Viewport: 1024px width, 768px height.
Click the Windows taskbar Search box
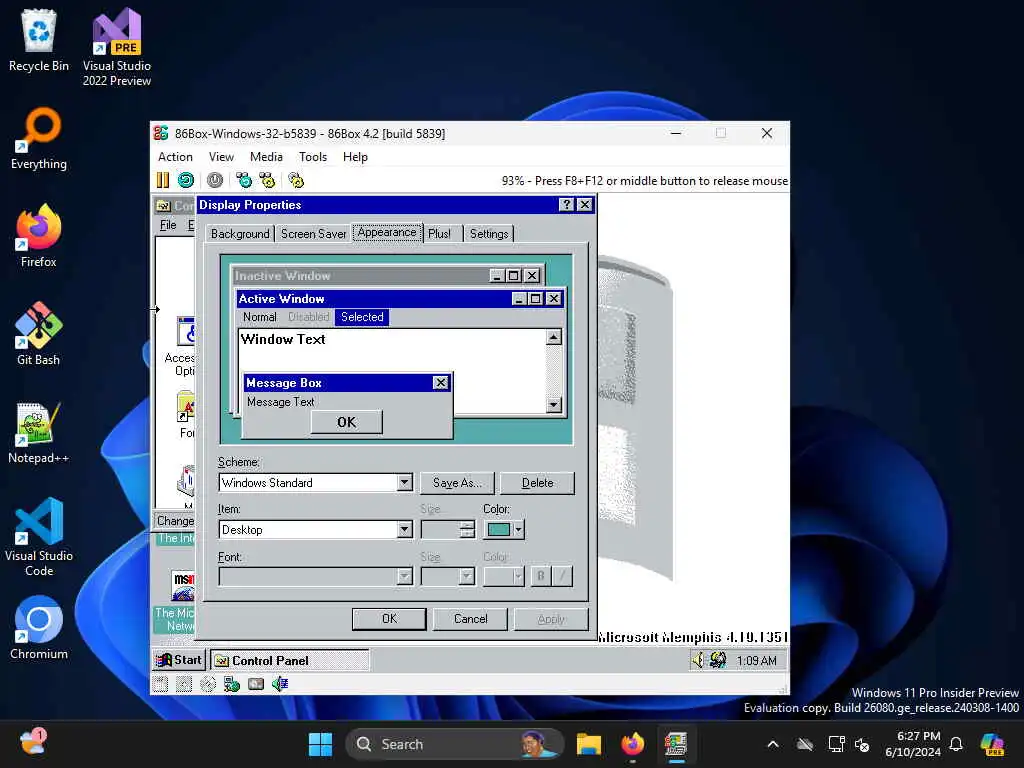click(x=455, y=744)
